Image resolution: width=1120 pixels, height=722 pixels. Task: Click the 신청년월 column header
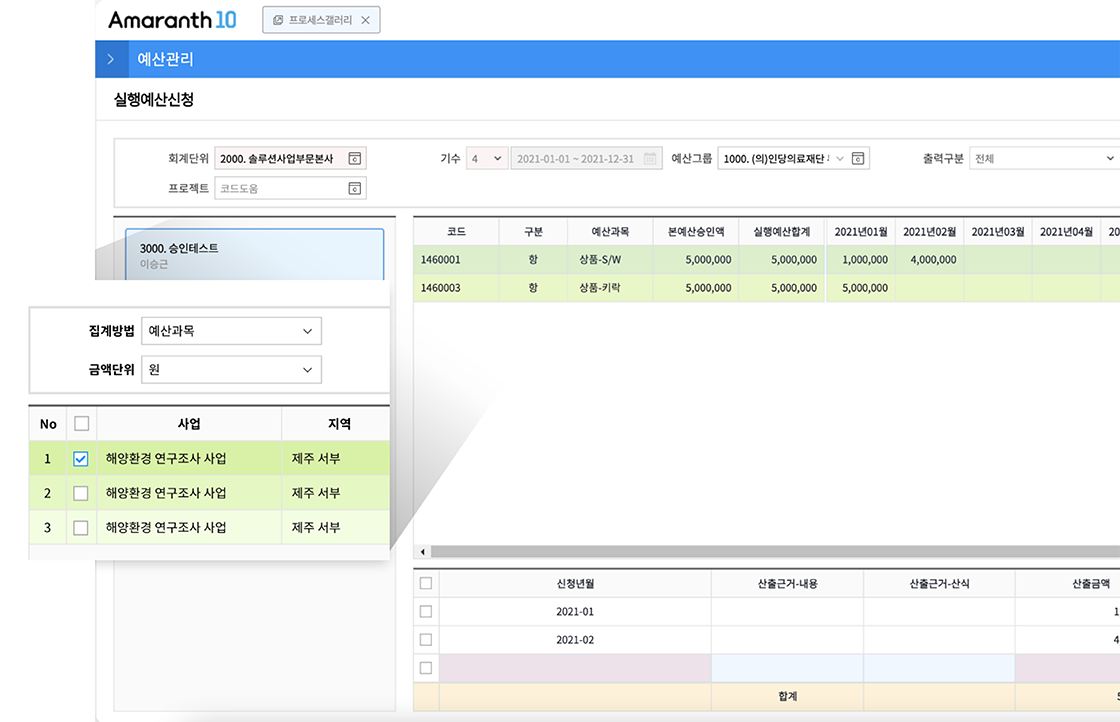575,583
